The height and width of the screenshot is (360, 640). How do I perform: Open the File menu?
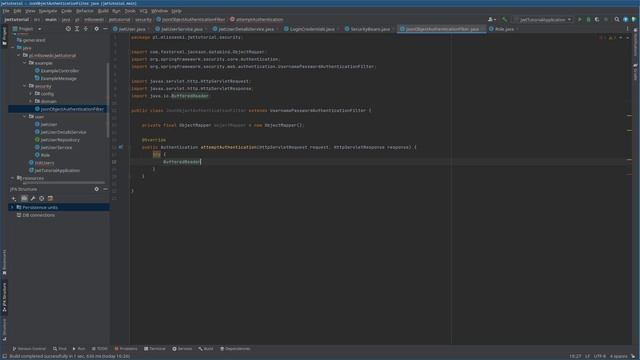click(x=6, y=11)
